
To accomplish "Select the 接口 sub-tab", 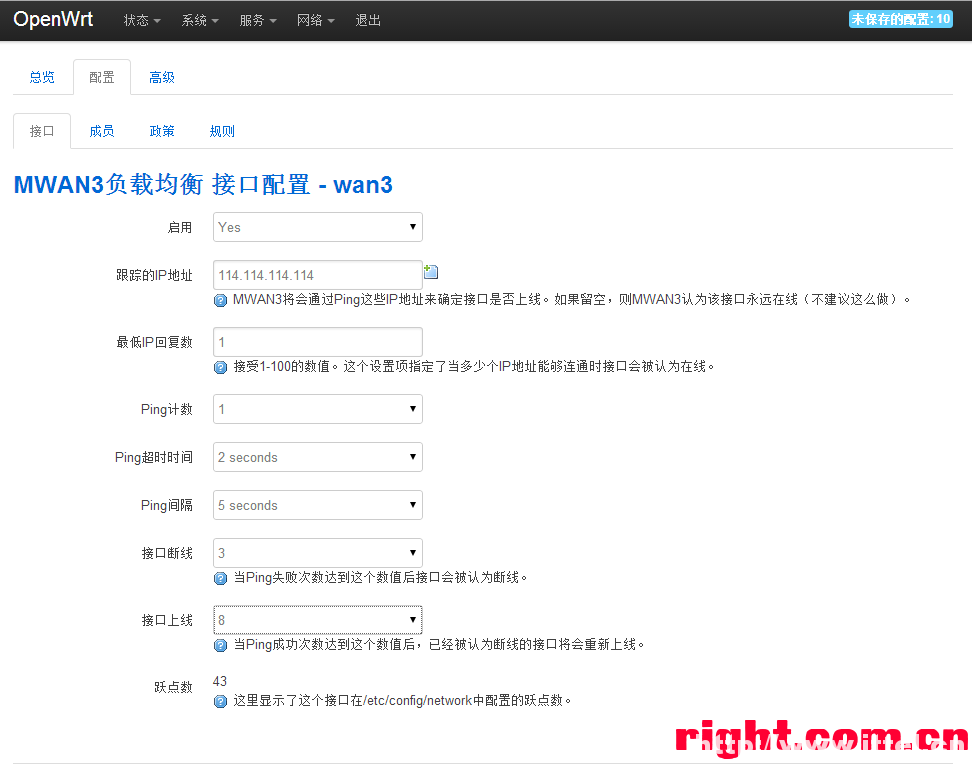I will (x=42, y=131).
